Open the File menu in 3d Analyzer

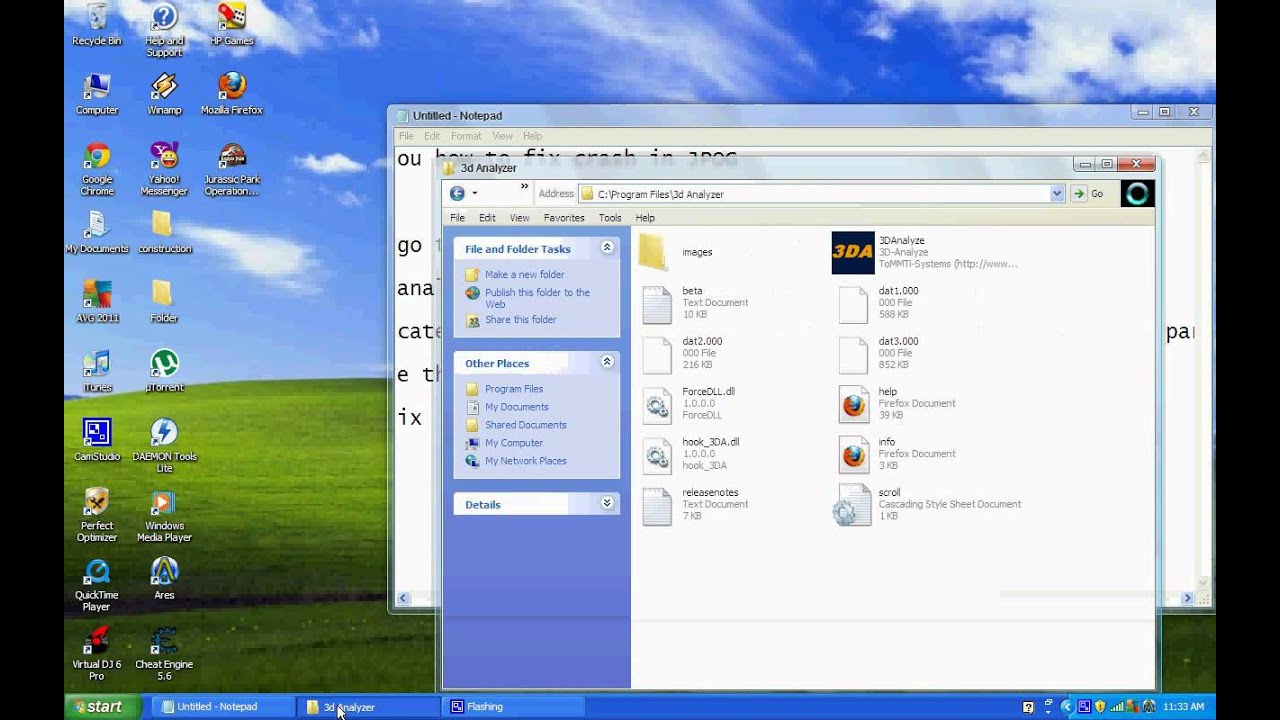click(x=457, y=217)
